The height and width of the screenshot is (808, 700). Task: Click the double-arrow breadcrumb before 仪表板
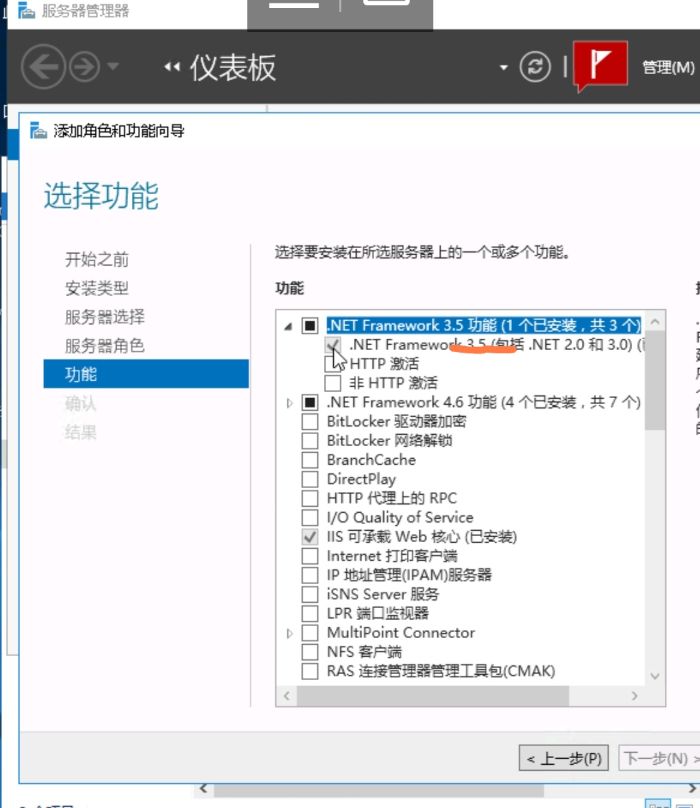tap(172, 66)
